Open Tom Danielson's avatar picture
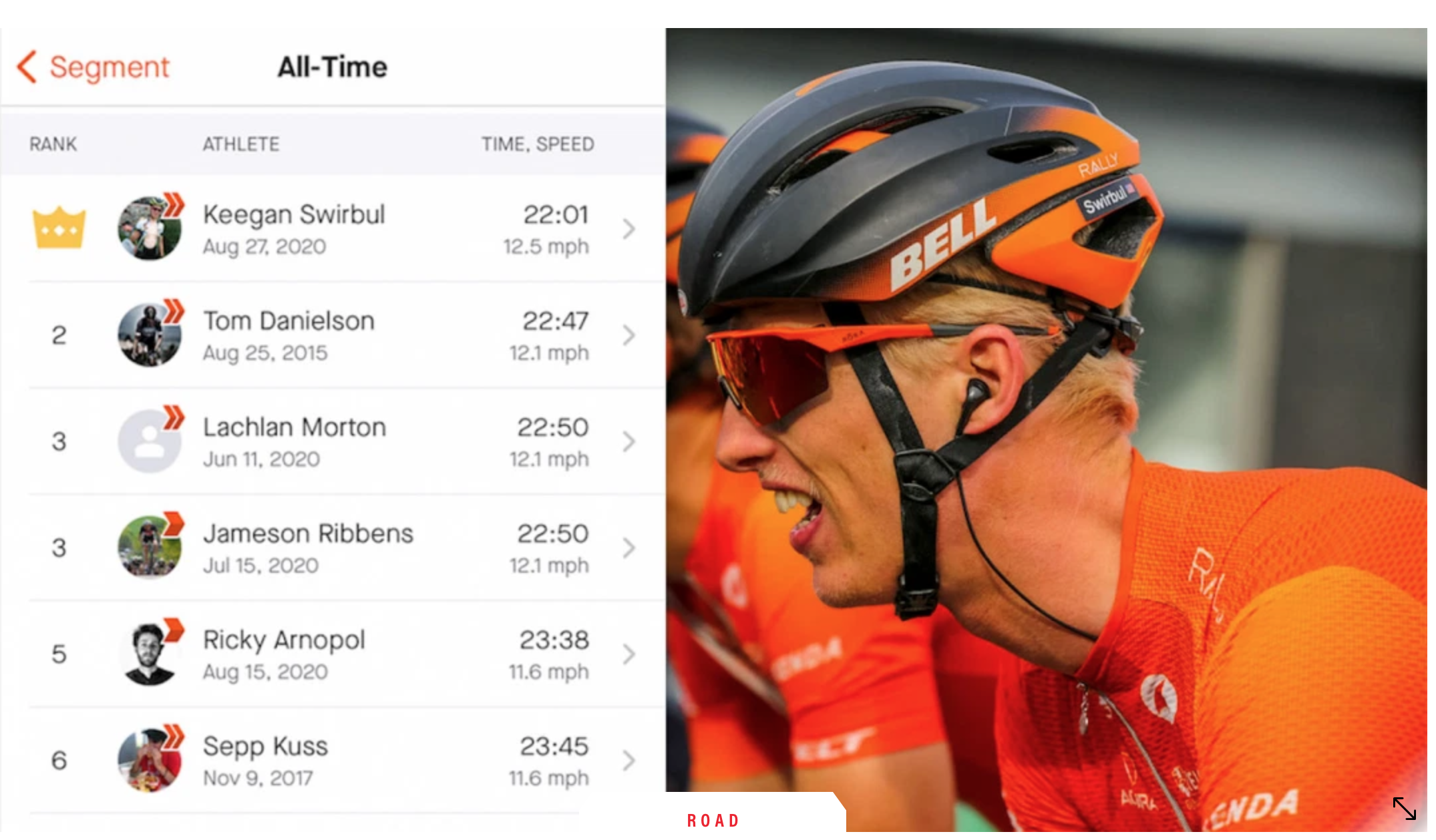1436x840 pixels. tap(149, 335)
